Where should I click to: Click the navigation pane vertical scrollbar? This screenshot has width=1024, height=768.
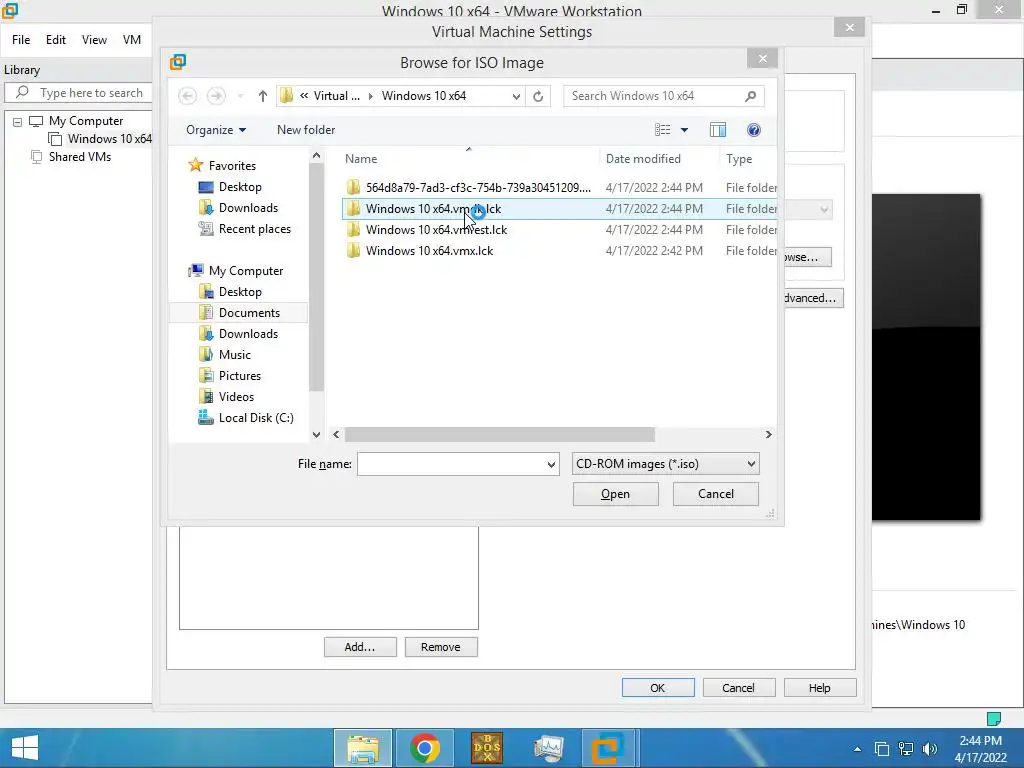(316, 277)
